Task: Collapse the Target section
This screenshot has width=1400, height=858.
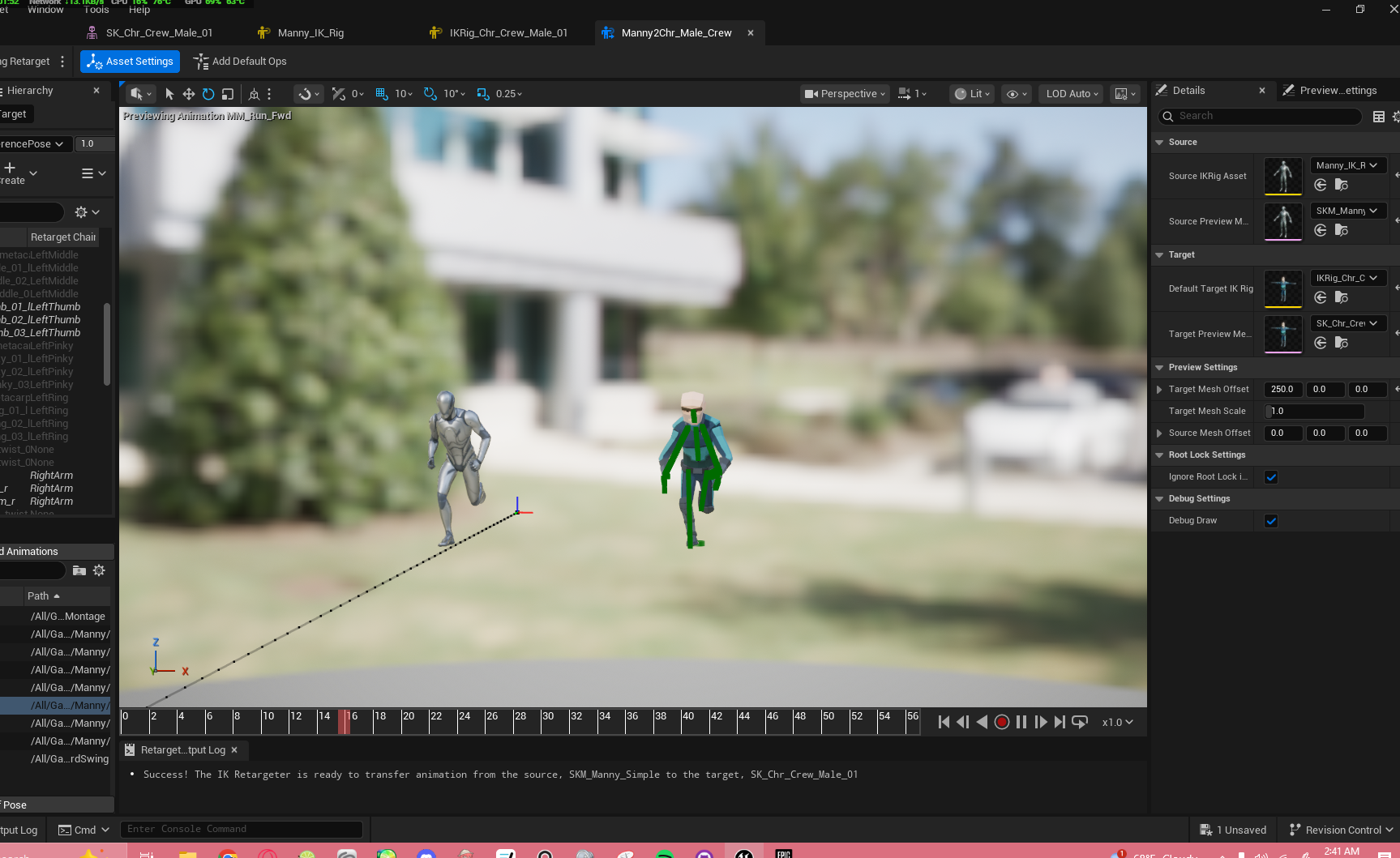Action: point(1159,255)
